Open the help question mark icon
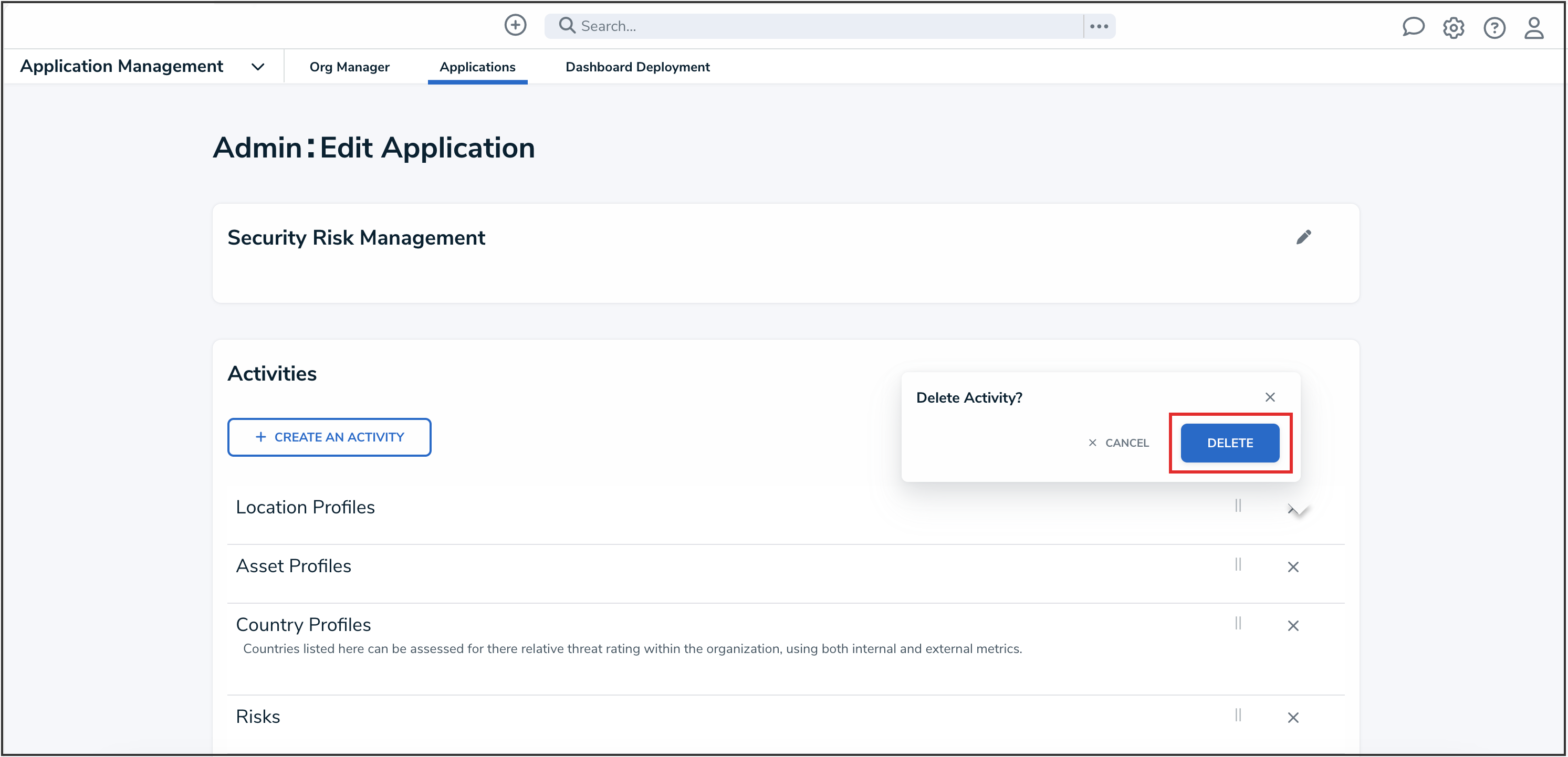 pos(1494,27)
